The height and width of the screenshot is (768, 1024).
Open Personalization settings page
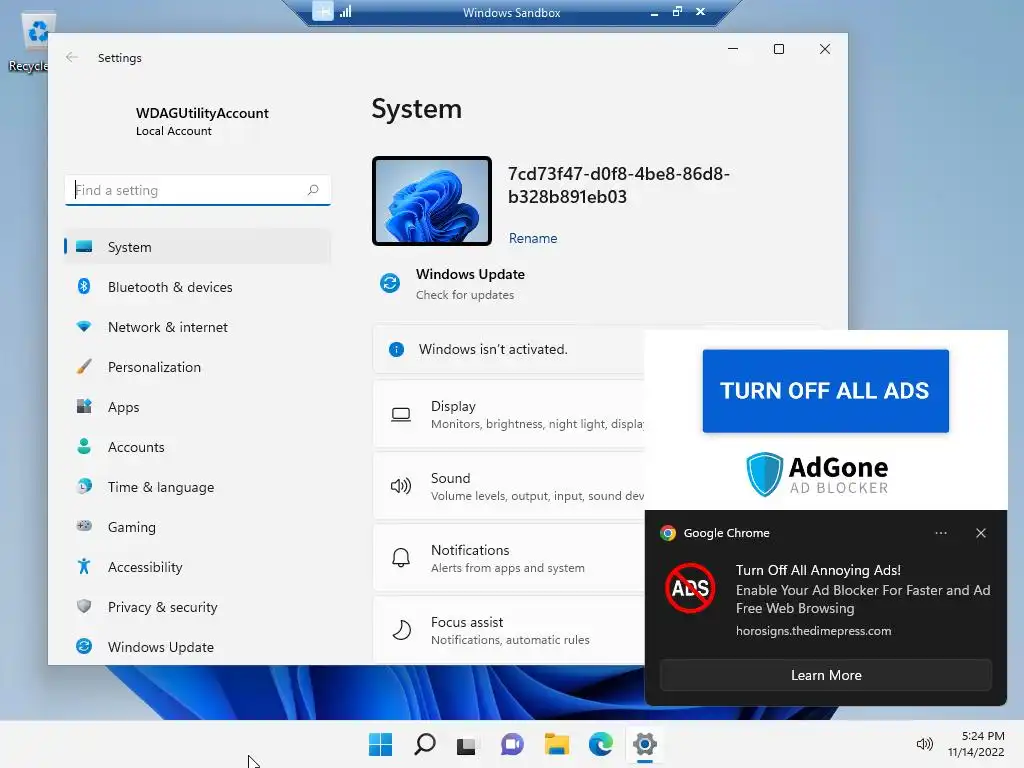197,367
